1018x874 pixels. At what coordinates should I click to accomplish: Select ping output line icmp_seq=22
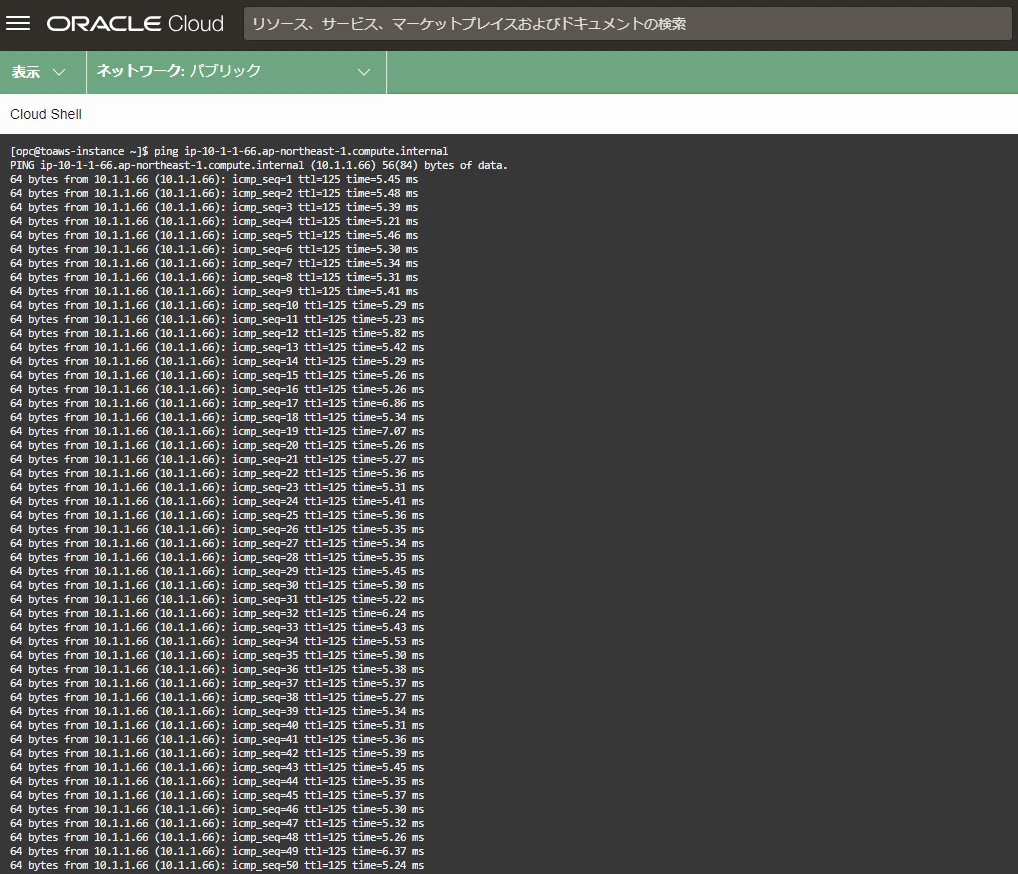tap(217, 473)
